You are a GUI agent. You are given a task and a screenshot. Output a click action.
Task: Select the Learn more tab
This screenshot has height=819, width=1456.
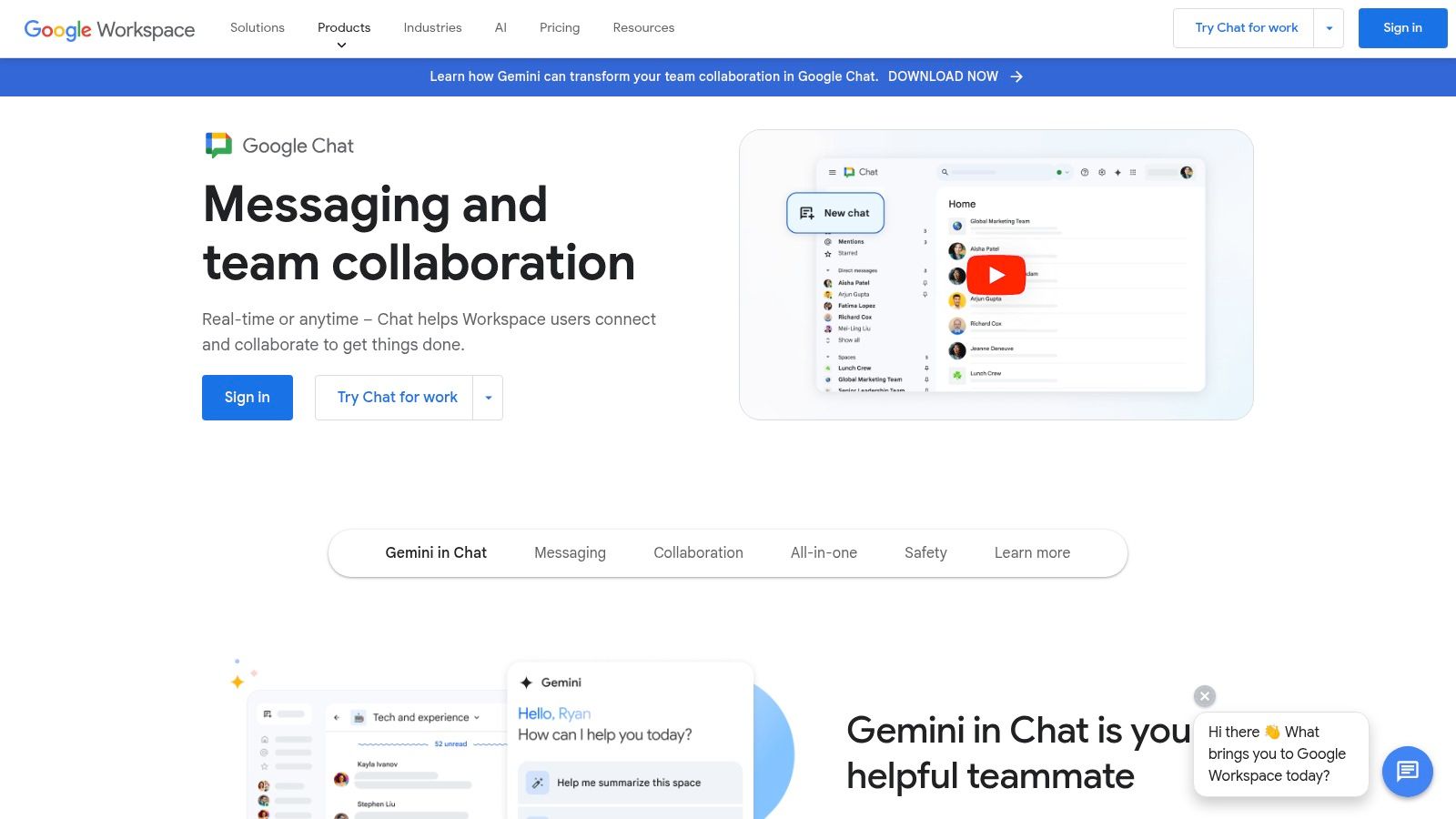(1032, 552)
